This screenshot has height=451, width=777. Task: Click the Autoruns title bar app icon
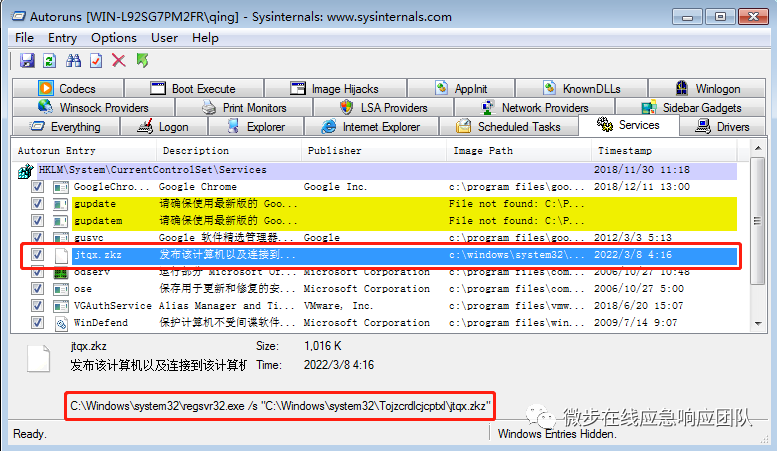click(19, 16)
